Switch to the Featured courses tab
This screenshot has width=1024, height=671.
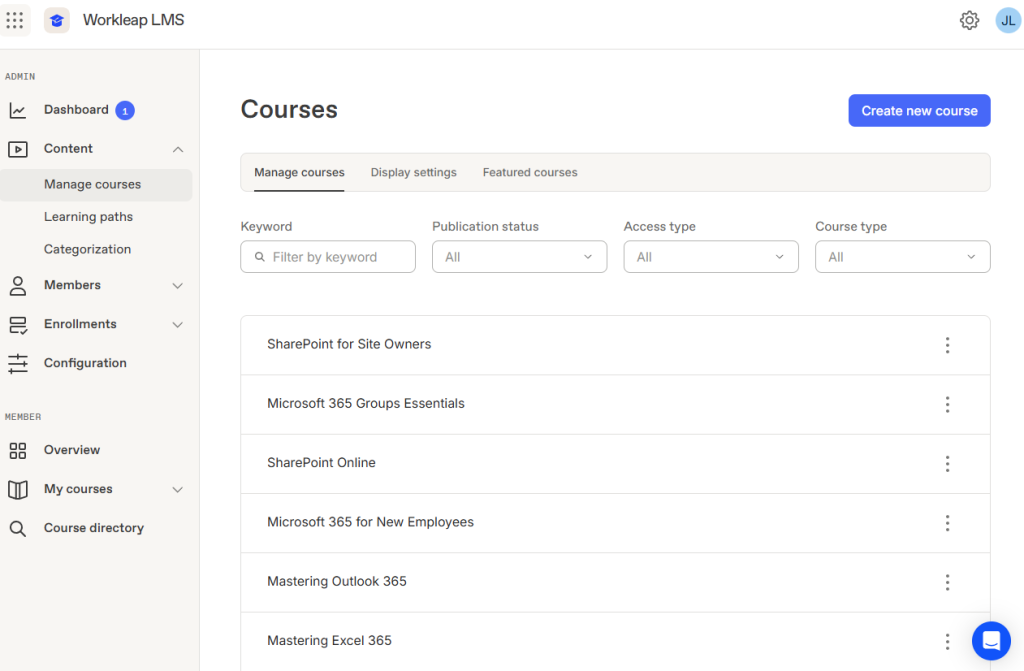530,172
